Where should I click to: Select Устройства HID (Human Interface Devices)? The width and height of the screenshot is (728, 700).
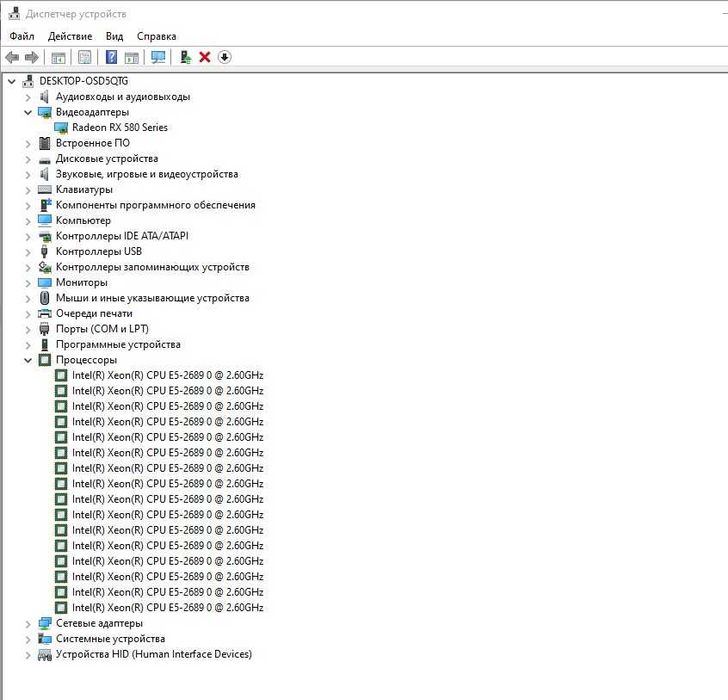pos(154,654)
